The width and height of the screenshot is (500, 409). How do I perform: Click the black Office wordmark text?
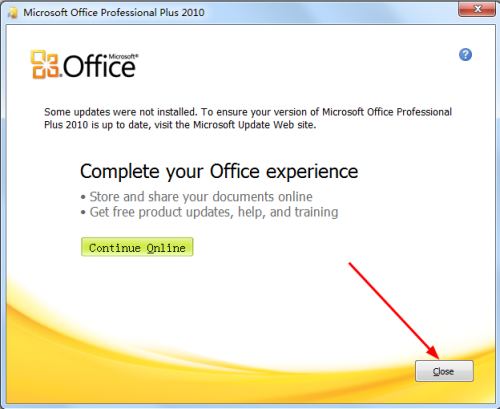pos(99,66)
